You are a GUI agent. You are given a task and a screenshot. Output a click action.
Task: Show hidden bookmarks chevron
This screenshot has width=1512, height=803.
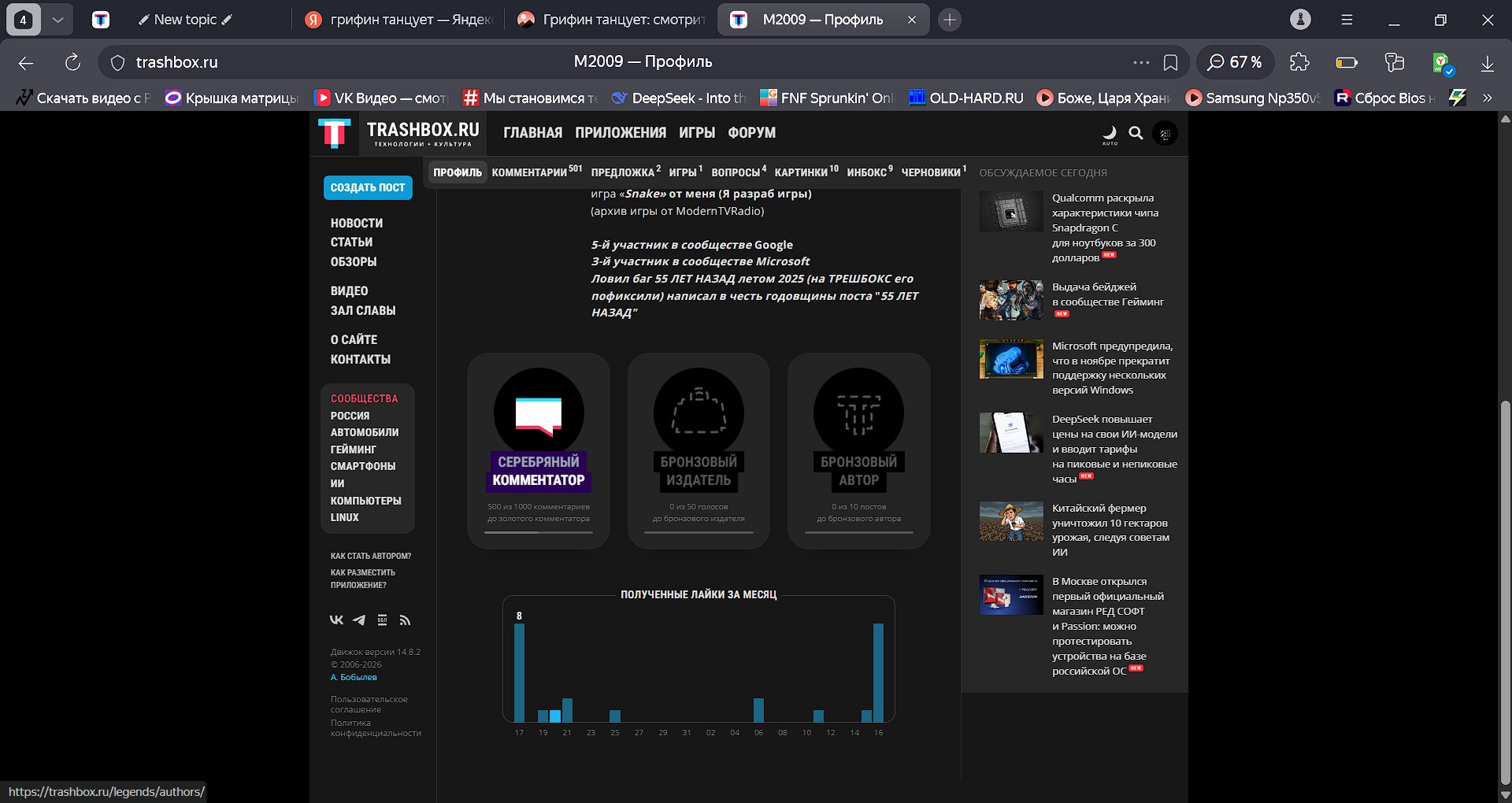point(1487,98)
